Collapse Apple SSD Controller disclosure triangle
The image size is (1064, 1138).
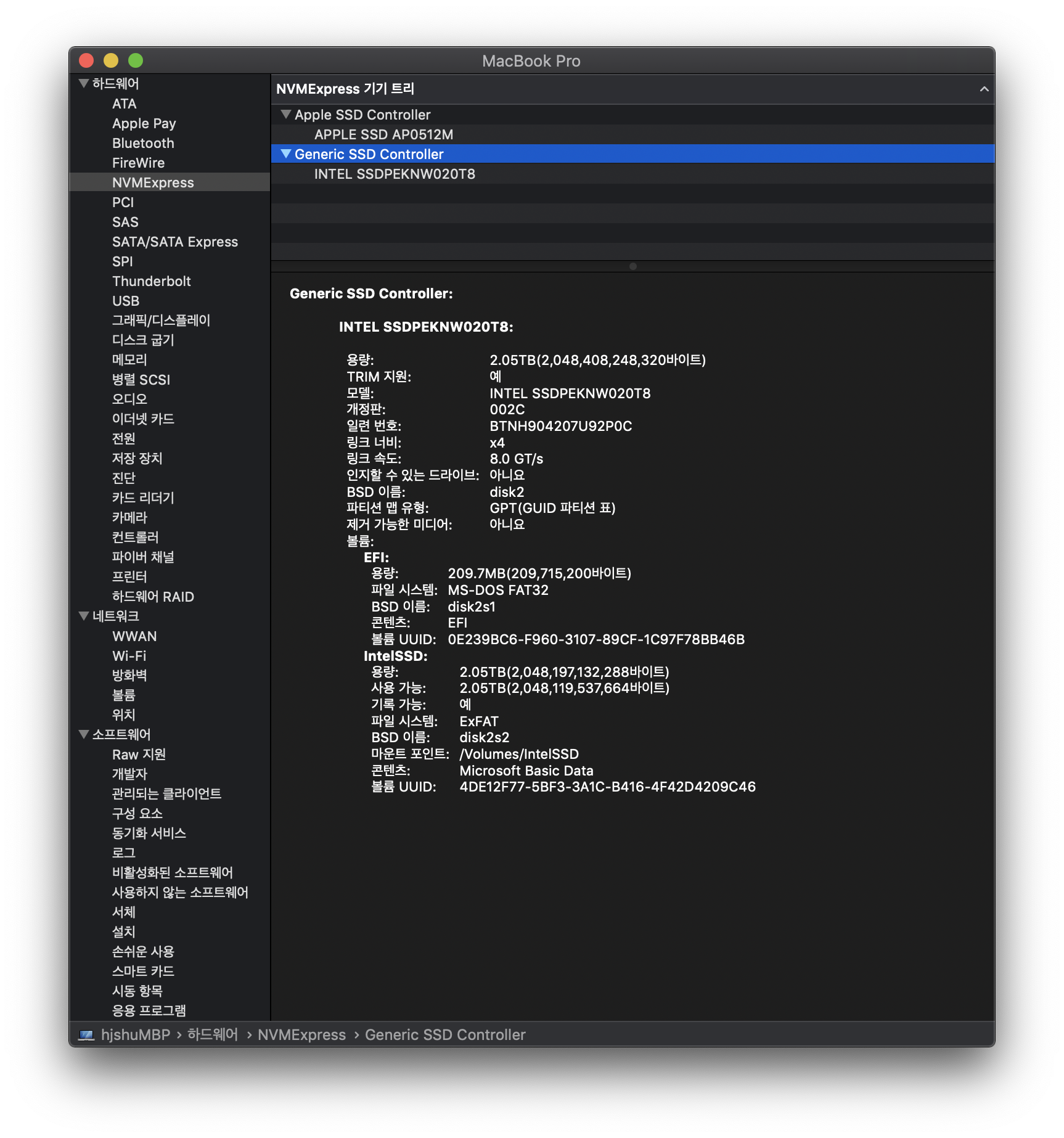[x=285, y=114]
